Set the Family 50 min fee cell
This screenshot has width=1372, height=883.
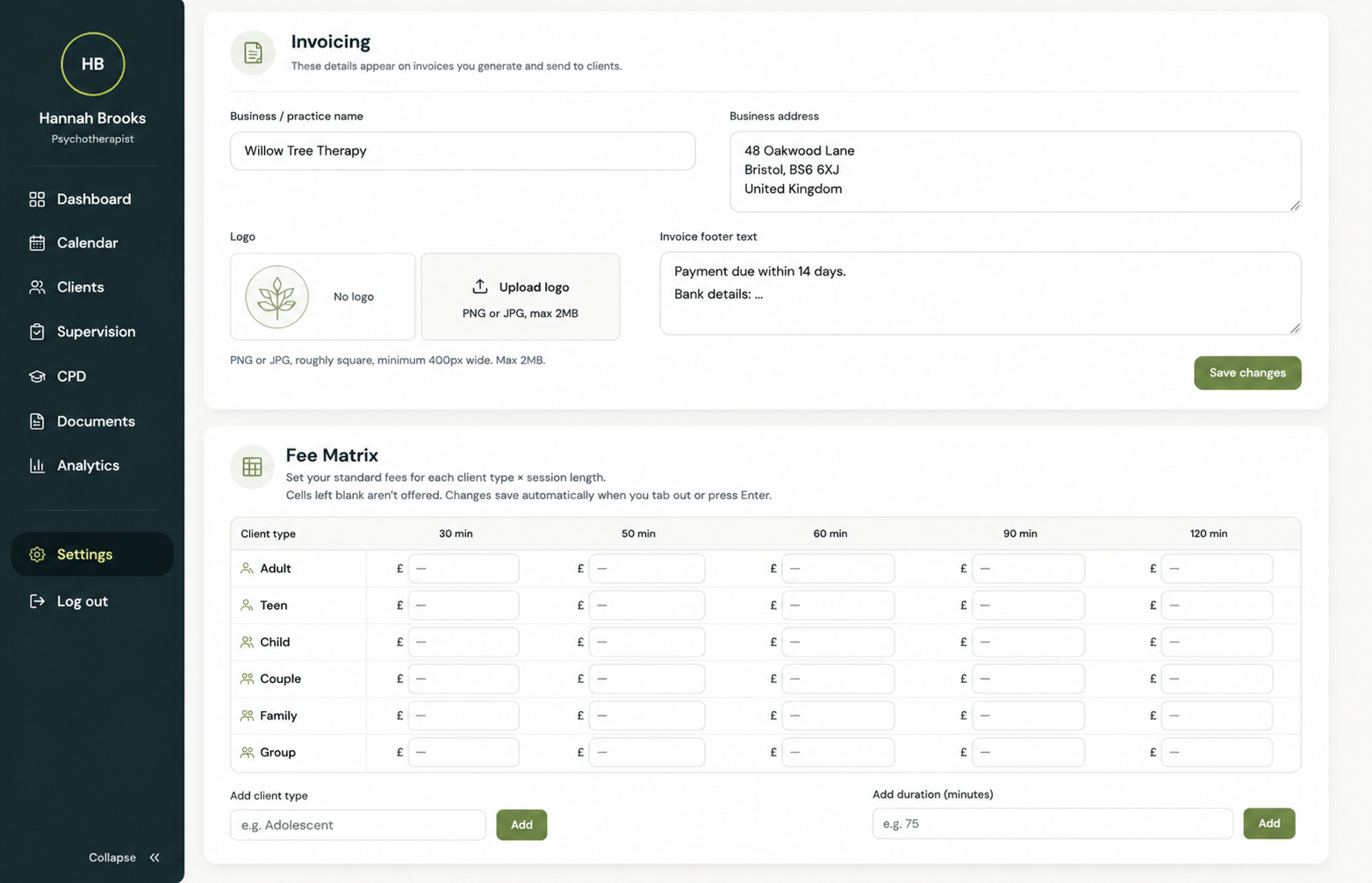647,715
